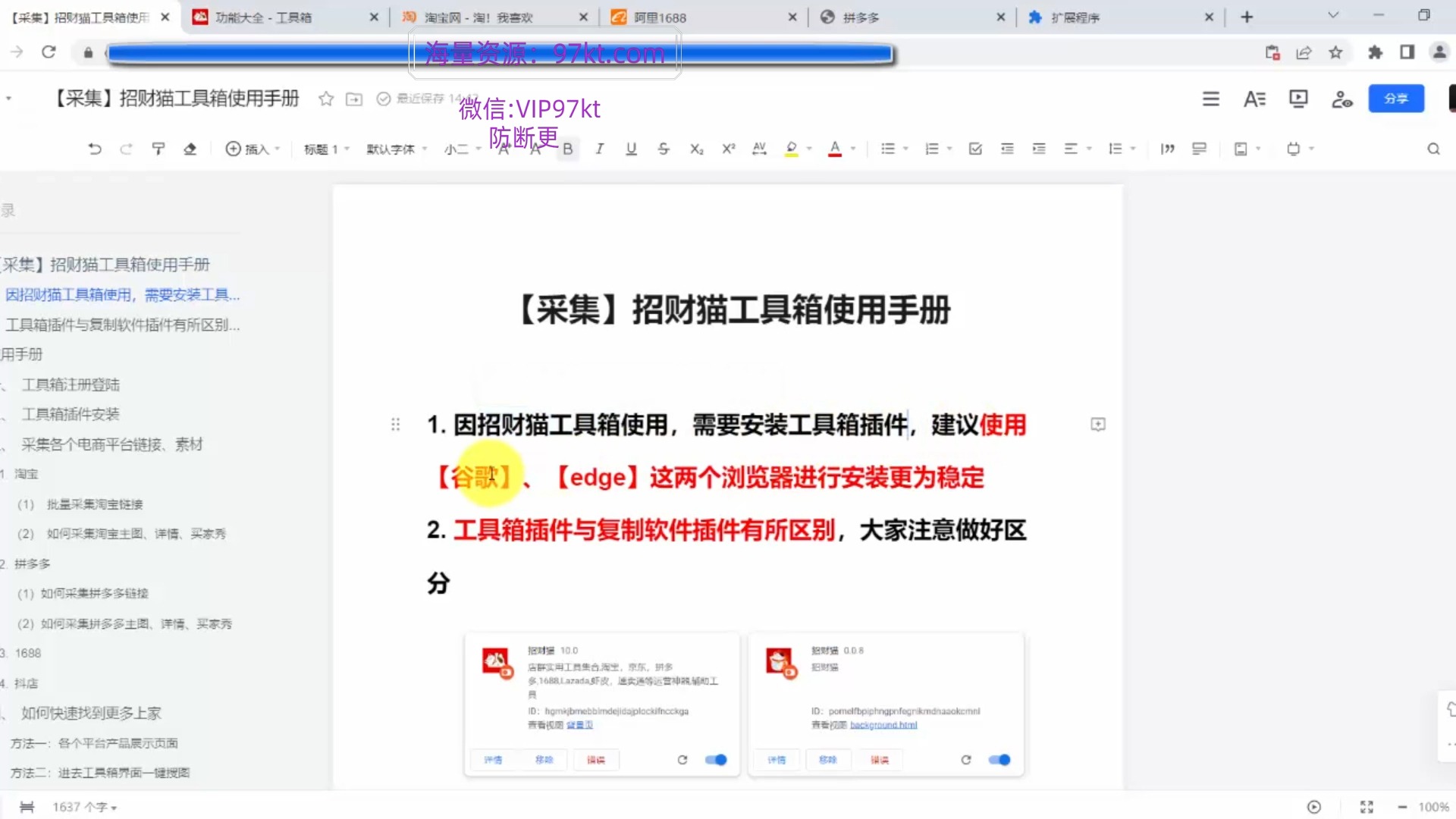Click the undo icon
This screenshot has width=1456, height=819.
(95, 149)
